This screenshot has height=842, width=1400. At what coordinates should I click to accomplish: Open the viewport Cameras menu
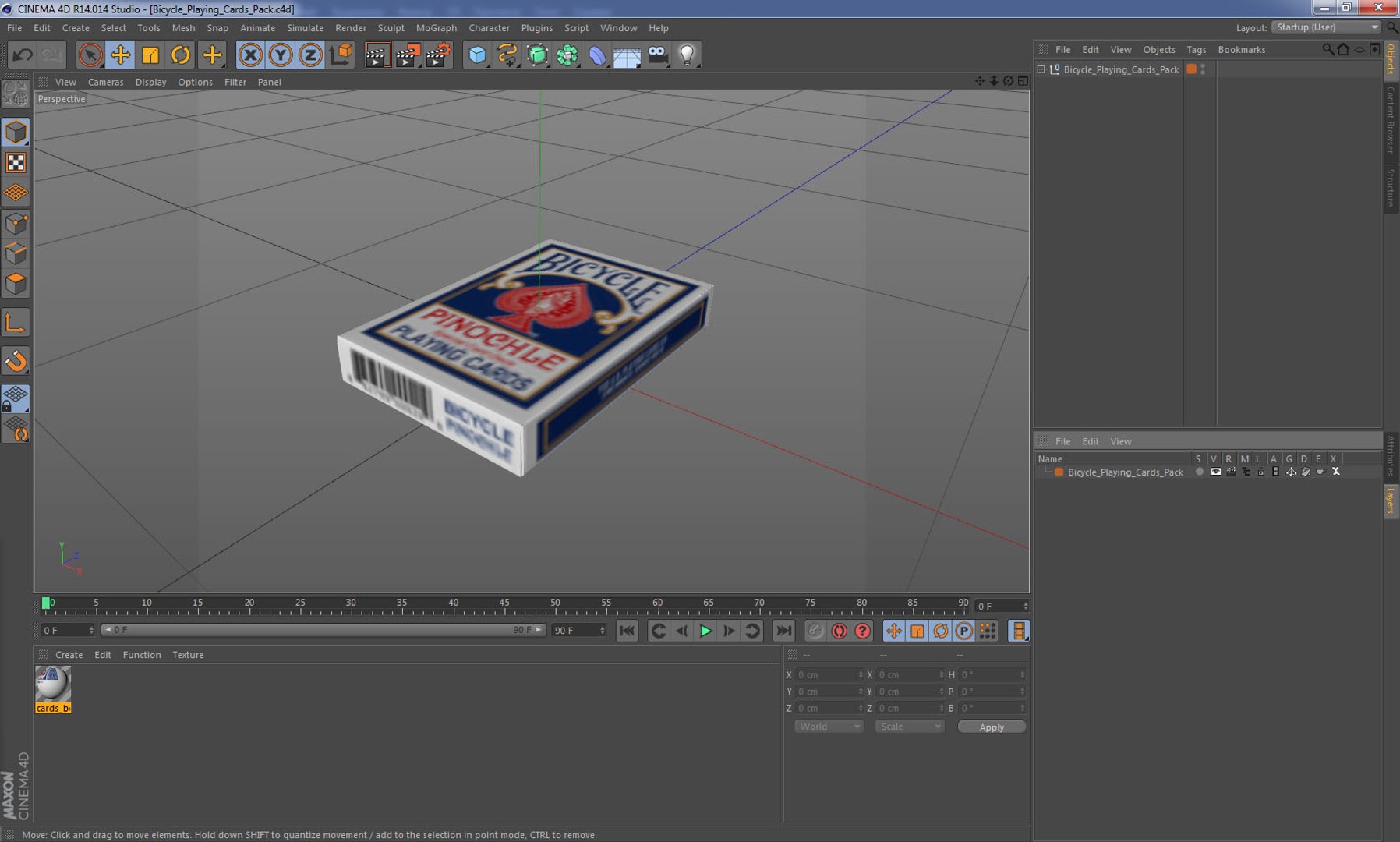106,82
